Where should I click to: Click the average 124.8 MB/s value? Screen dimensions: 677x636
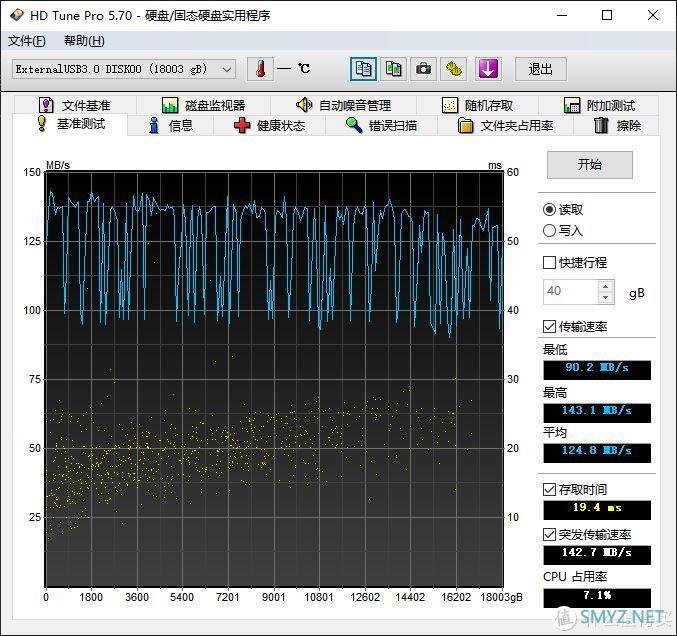point(597,452)
